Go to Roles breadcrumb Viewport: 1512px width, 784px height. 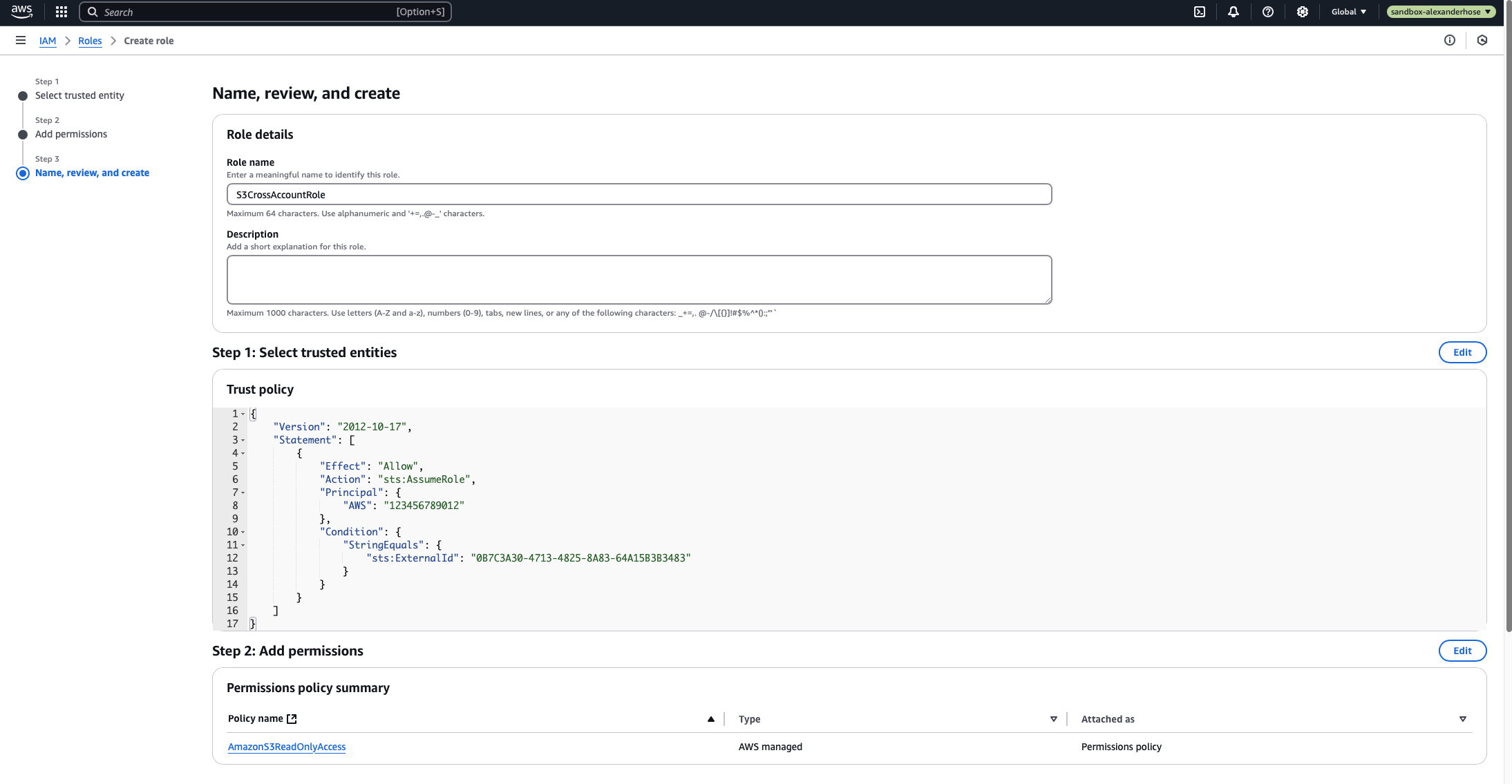[90, 41]
